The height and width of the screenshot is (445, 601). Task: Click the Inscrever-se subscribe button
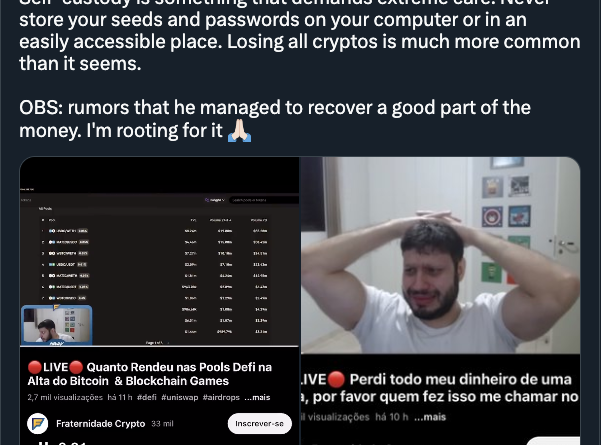259,424
